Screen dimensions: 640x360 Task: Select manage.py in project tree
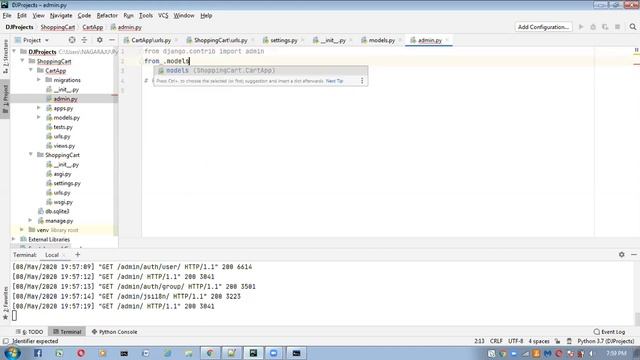click(x=59, y=221)
